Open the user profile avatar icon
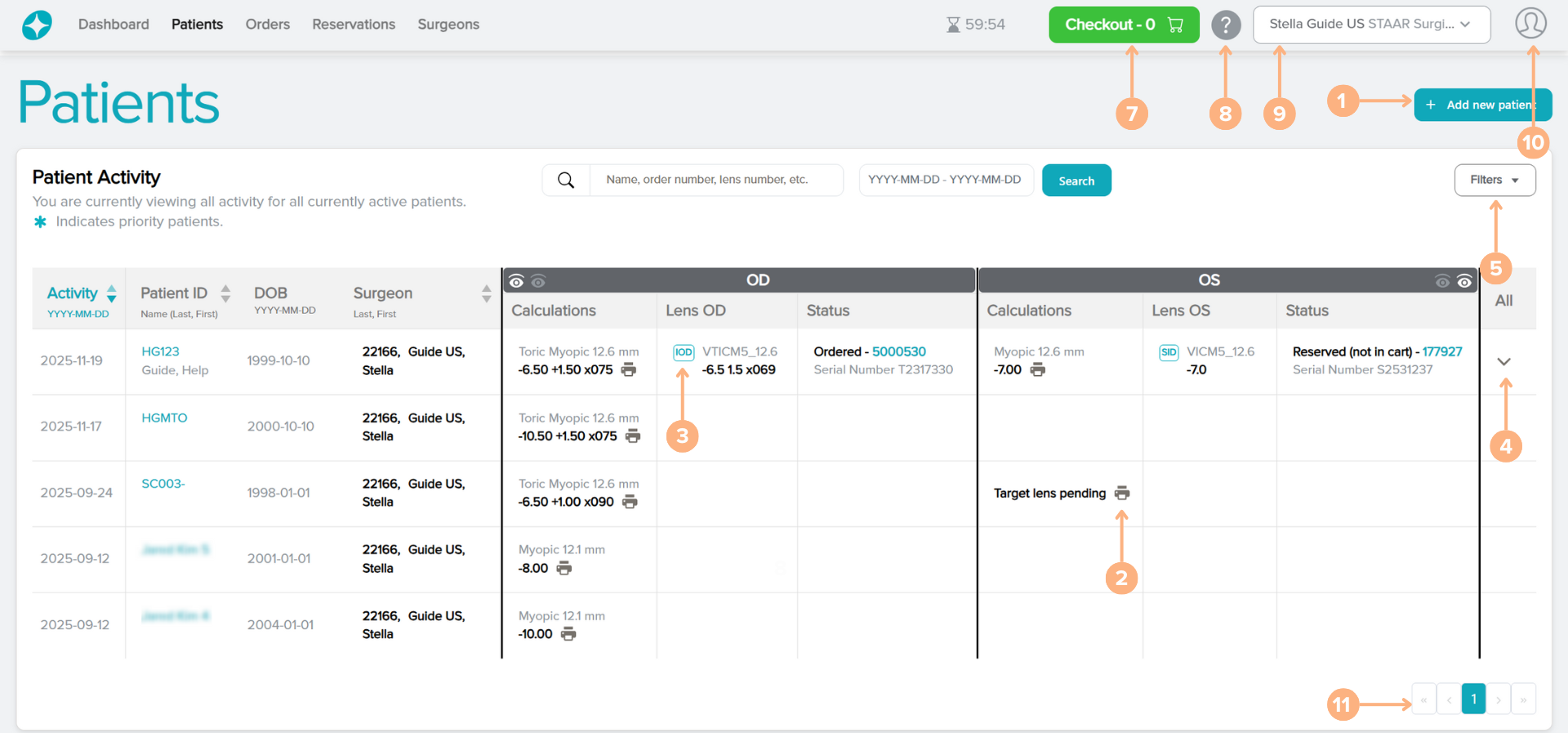The width and height of the screenshot is (1568, 733). pos(1530,24)
